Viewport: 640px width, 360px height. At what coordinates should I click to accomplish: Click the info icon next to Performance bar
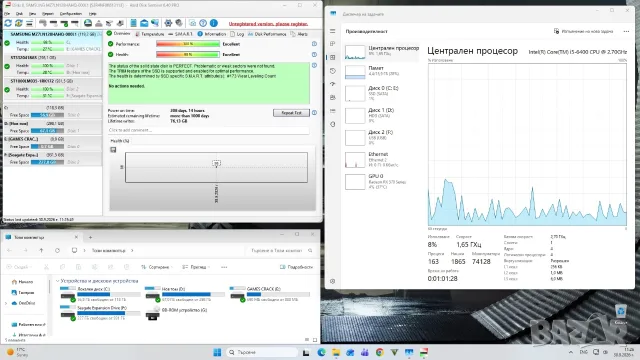click(x=314, y=44)
